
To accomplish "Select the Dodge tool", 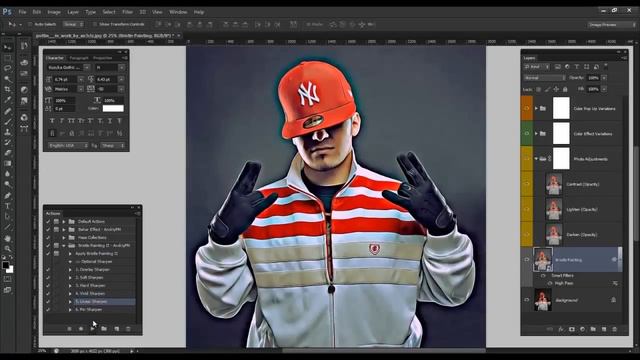I will [7, 185].
